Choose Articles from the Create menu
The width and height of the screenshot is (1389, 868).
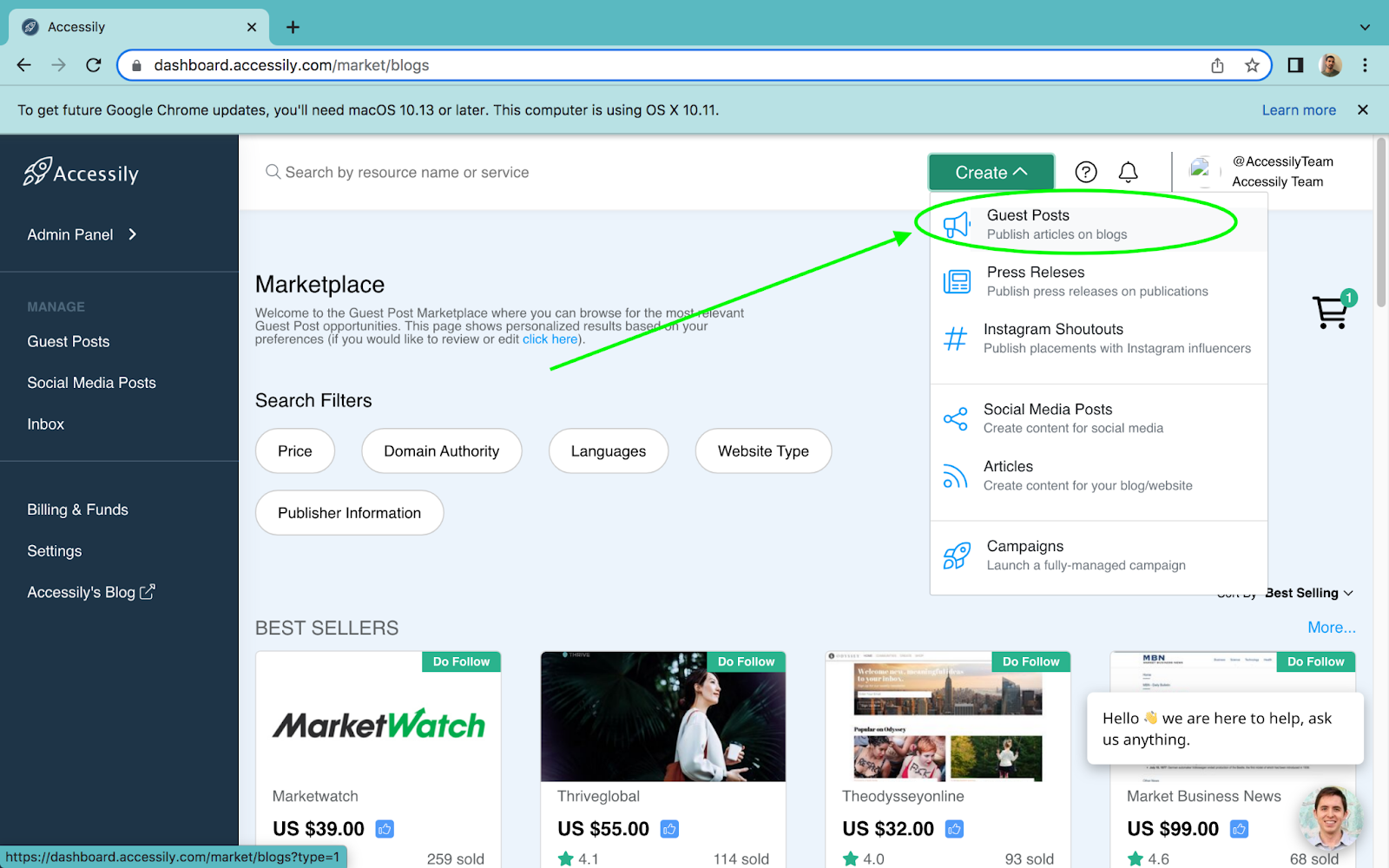point(1099,476)
